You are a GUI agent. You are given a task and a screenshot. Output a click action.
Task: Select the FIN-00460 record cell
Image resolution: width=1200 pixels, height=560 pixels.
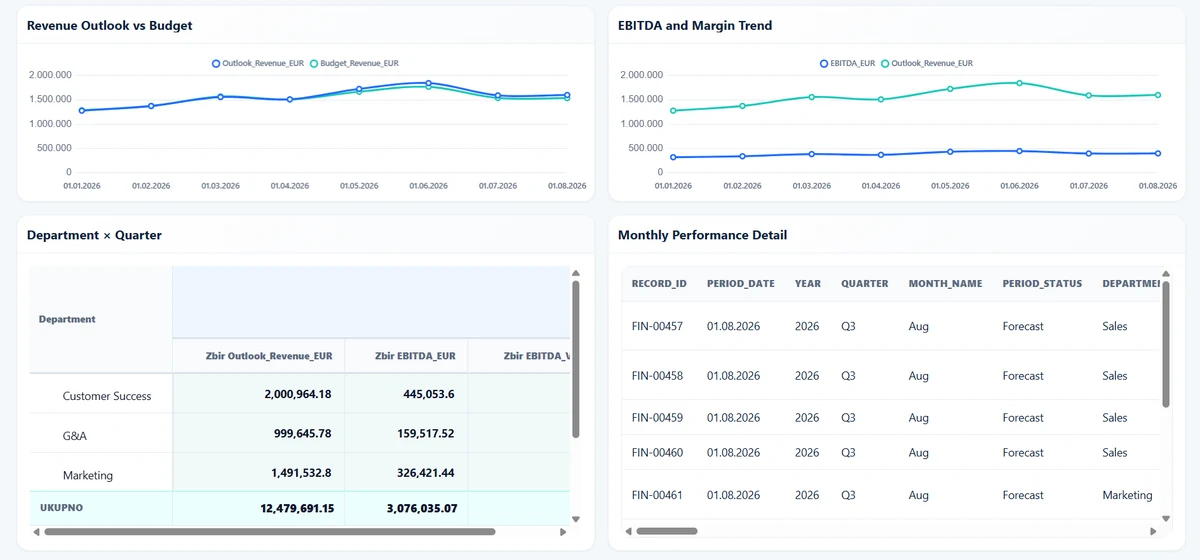pyautogui.click(x=657, y=453)
